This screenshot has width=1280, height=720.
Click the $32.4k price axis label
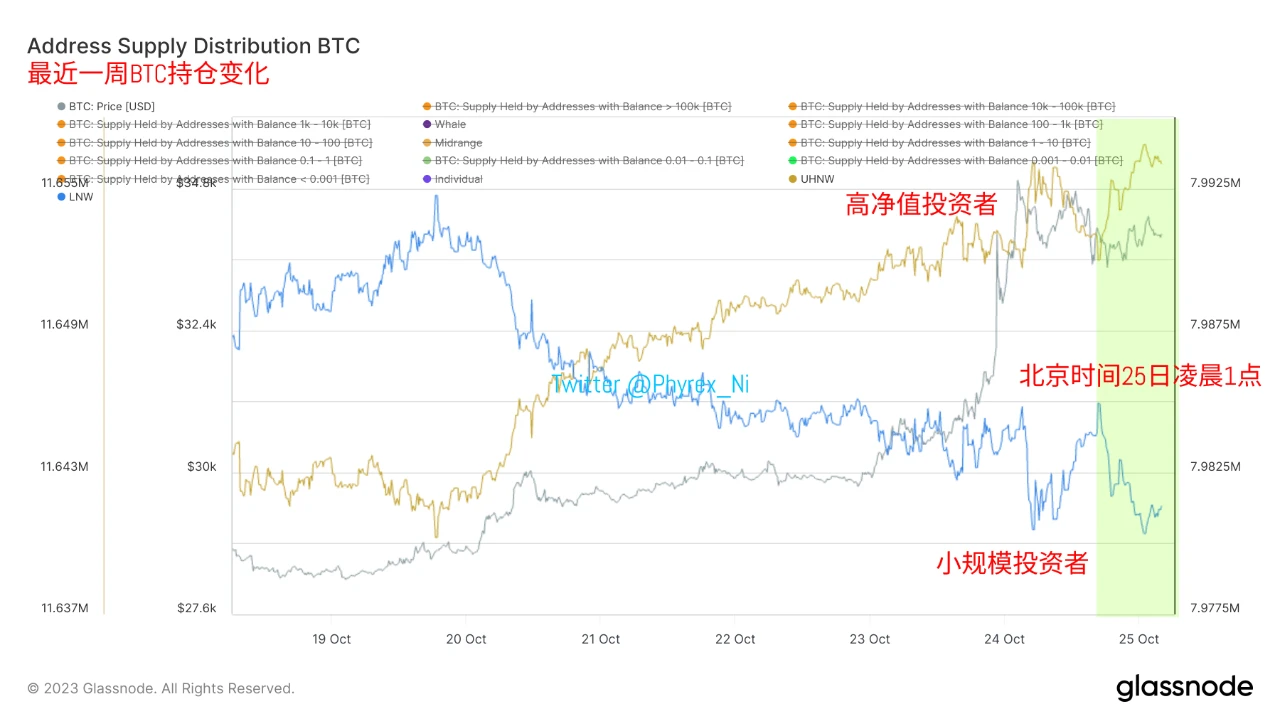195,325
